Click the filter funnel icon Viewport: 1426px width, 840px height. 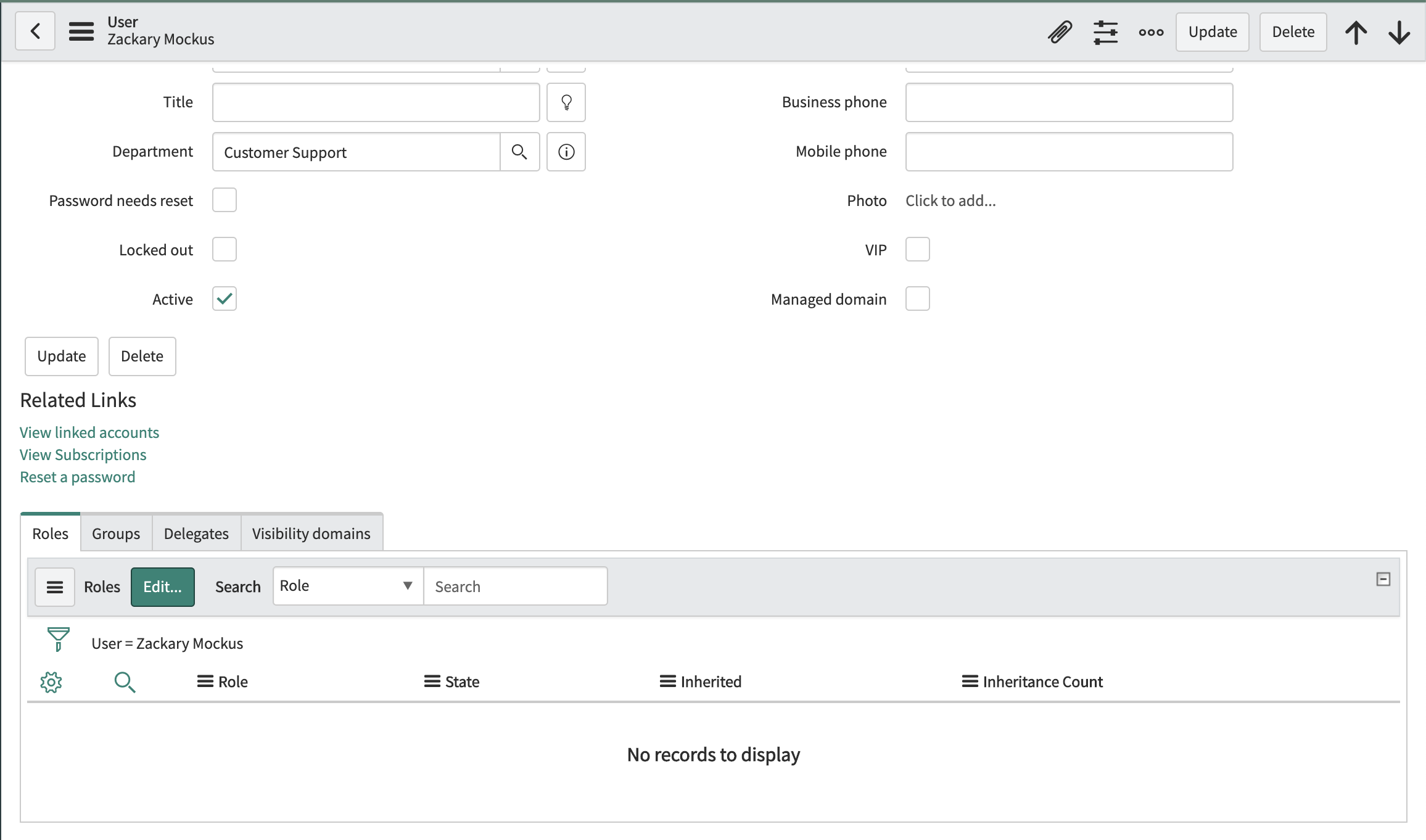(x=59, y=639)
